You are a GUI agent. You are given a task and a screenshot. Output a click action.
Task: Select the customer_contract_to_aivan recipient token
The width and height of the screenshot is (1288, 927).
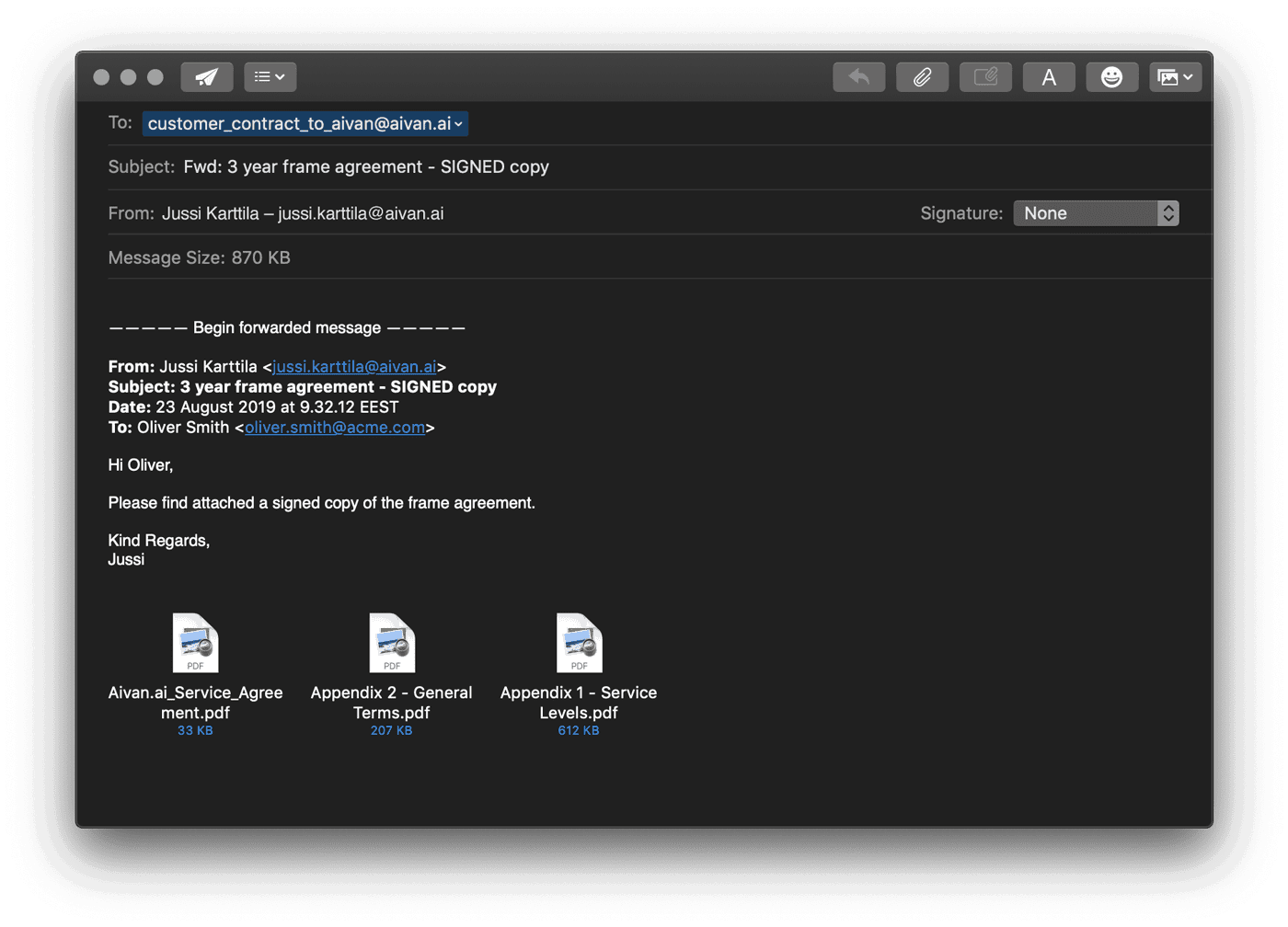(305, 123)
